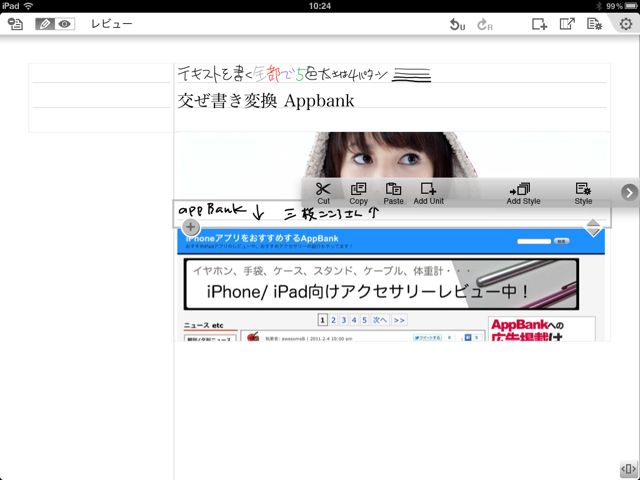Go to page 5 in pagination
Viewport: 640px width, 480px height.
pyautogui.click(x=364, y=320)
